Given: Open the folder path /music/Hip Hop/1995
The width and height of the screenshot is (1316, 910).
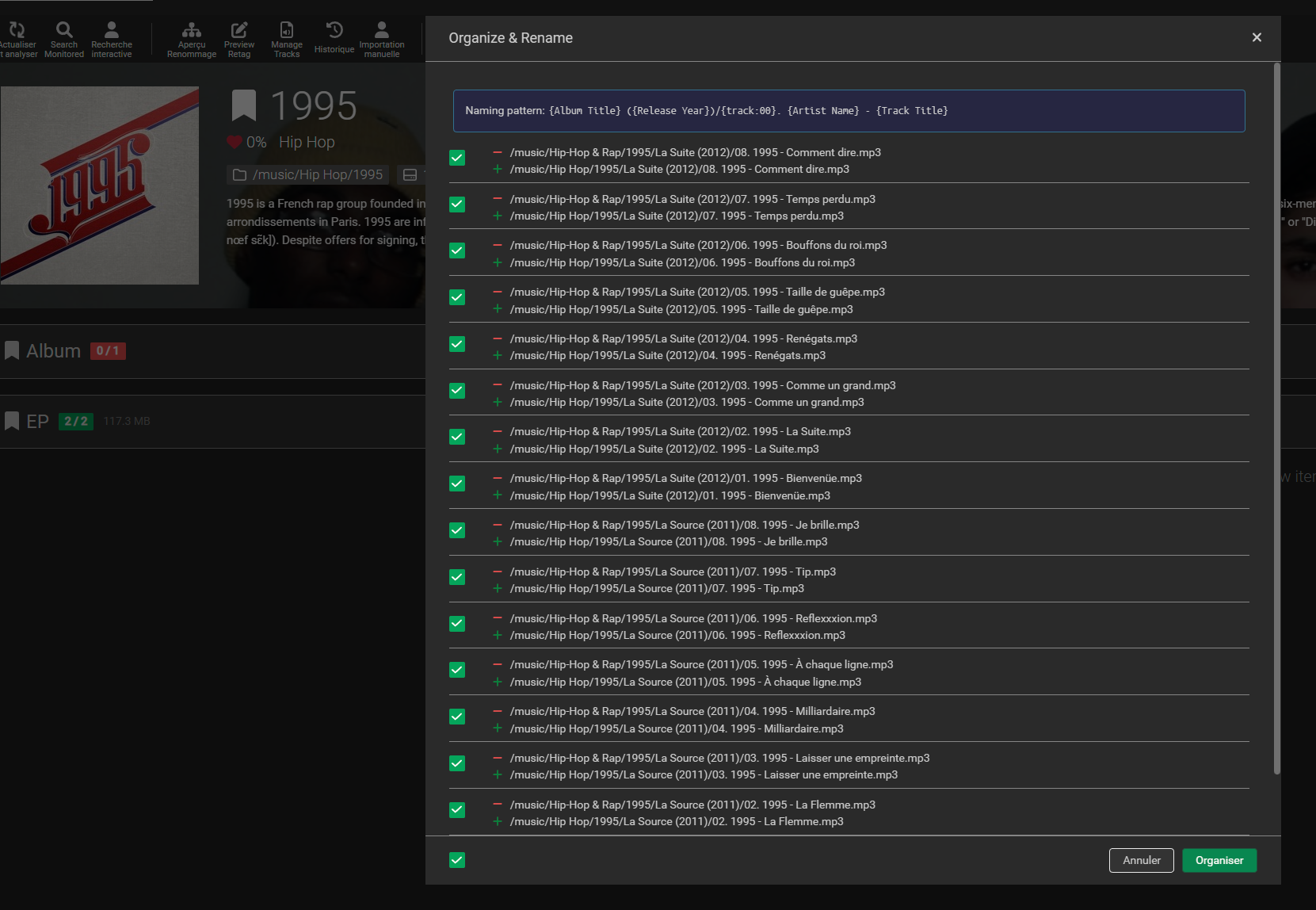Looking at the screenshot, I should (307, 174).
